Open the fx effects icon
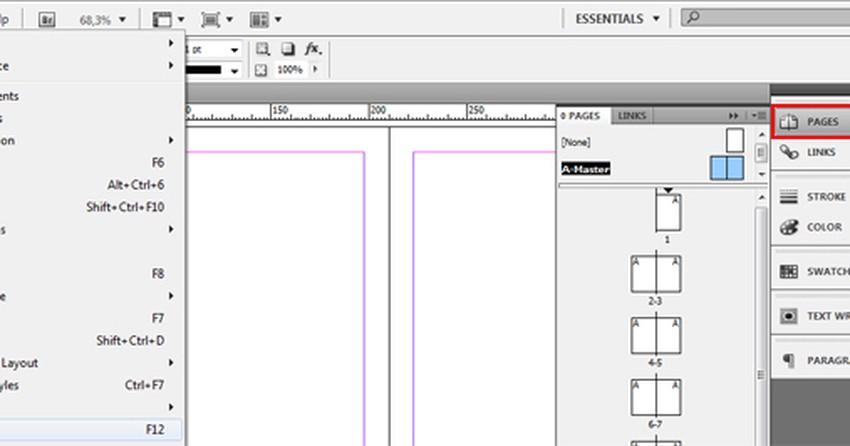 pyautogui.click(x=312, y=49)
